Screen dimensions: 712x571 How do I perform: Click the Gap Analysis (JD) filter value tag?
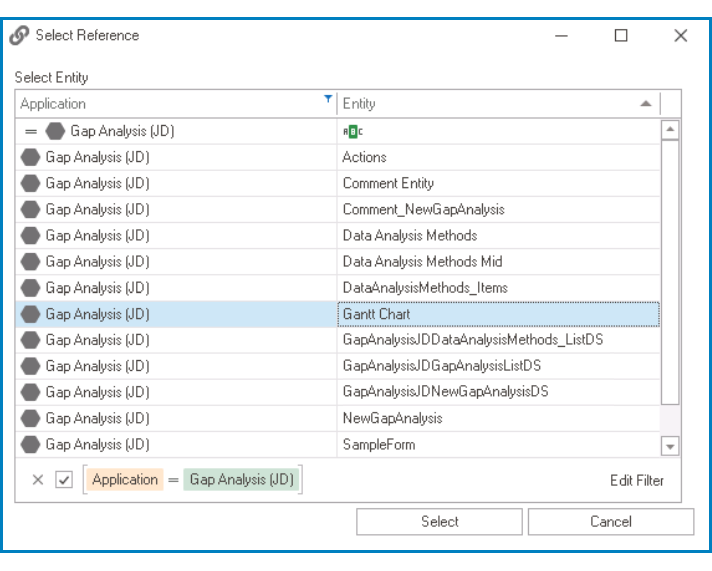tap(241, 480)
